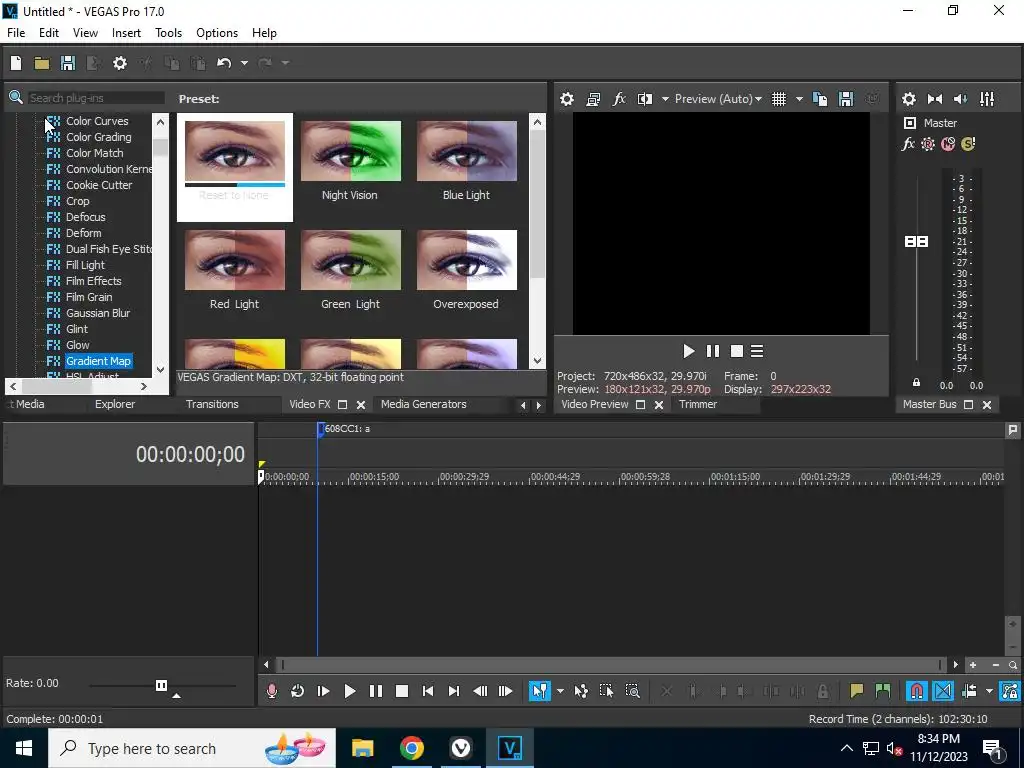
Task: Open Master Bus audio properties gear
Action: 908,99
